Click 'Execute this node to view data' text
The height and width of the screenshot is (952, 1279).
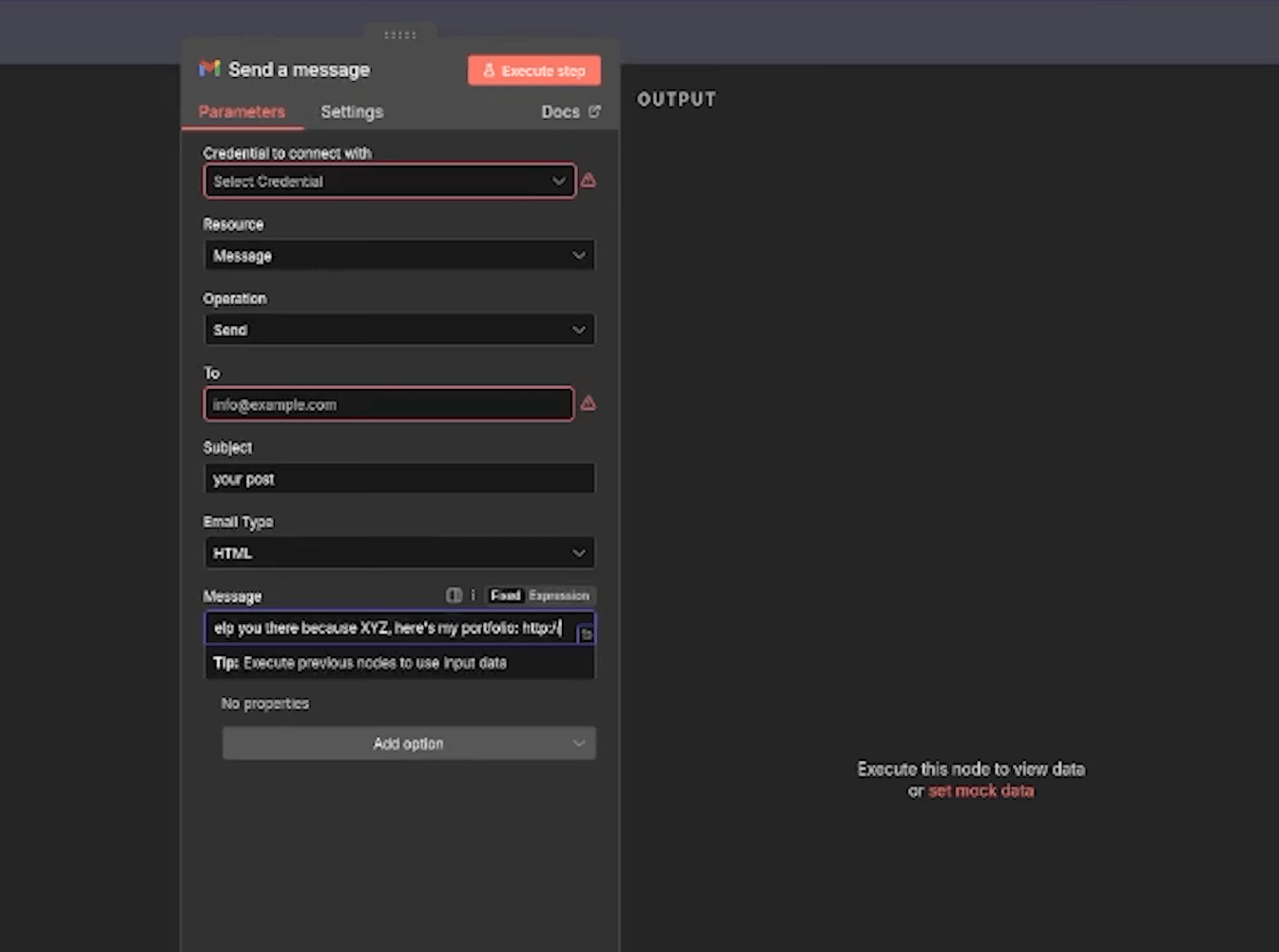coord(971,768)
